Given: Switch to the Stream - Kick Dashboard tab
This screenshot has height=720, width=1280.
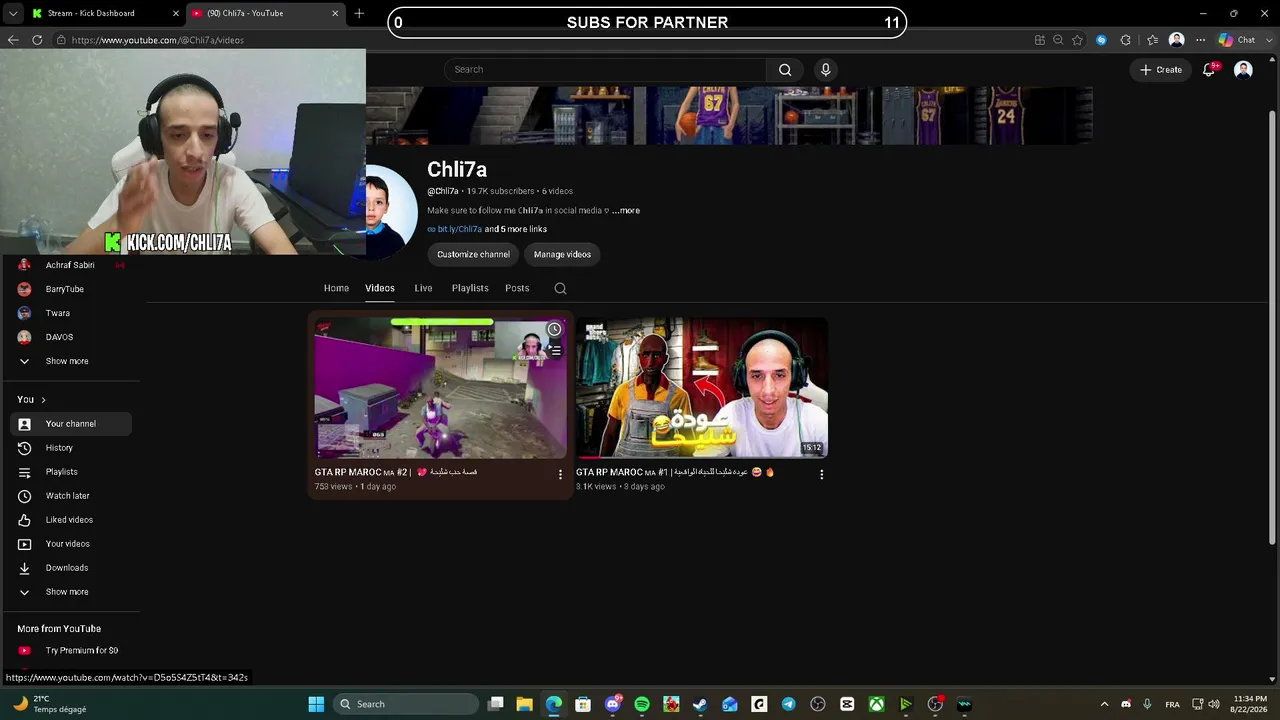Looking at the screenshot, I should (x=105, y=13).
